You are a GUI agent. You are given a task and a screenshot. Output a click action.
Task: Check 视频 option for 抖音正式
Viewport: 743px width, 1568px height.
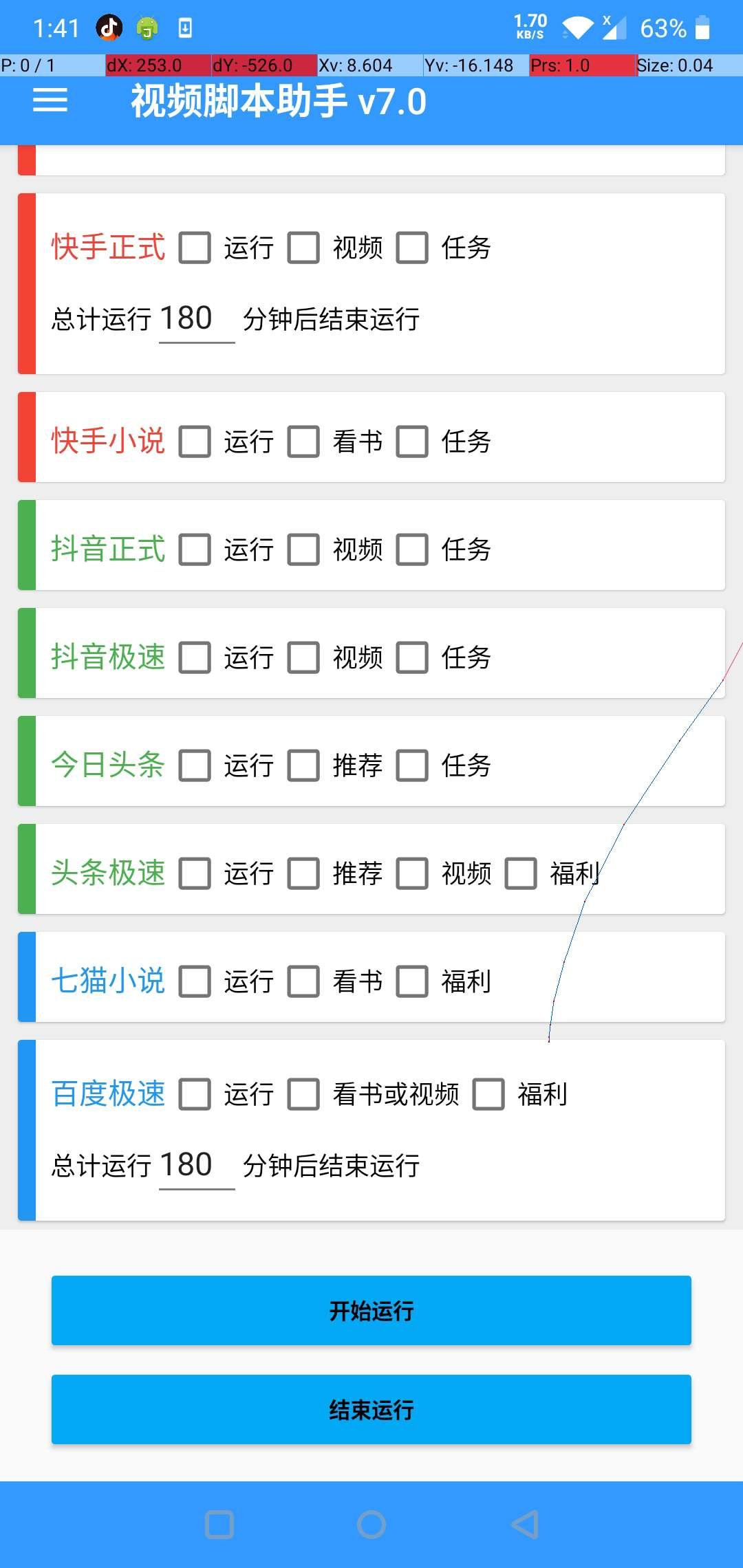(303, 549)
